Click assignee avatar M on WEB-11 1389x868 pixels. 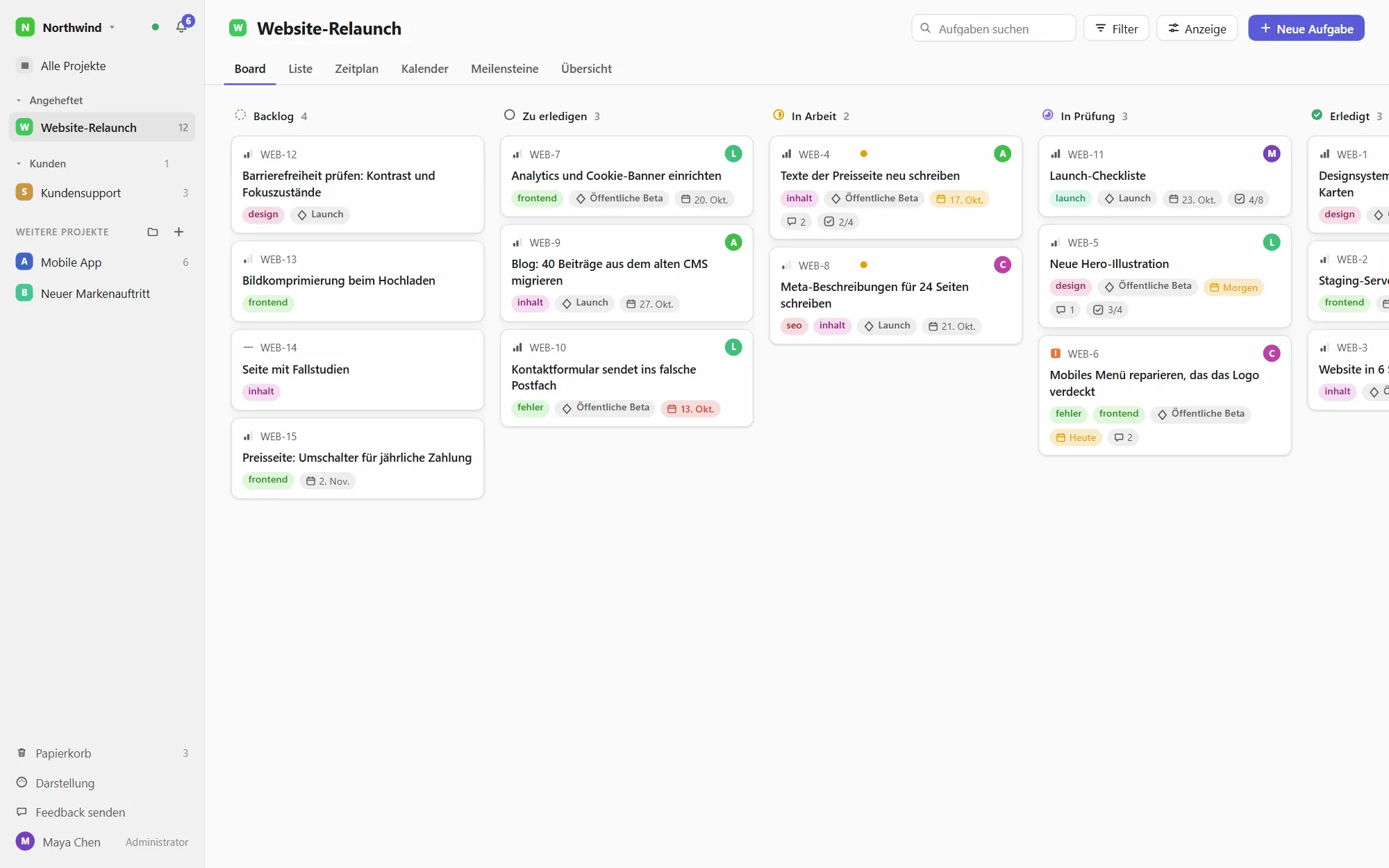pyautogui.click(x=1272, y=153)
